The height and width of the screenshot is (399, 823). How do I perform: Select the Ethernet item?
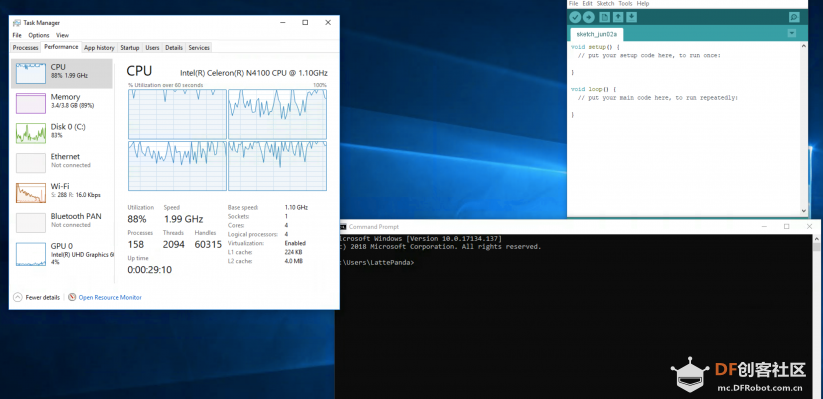(61, 163)
